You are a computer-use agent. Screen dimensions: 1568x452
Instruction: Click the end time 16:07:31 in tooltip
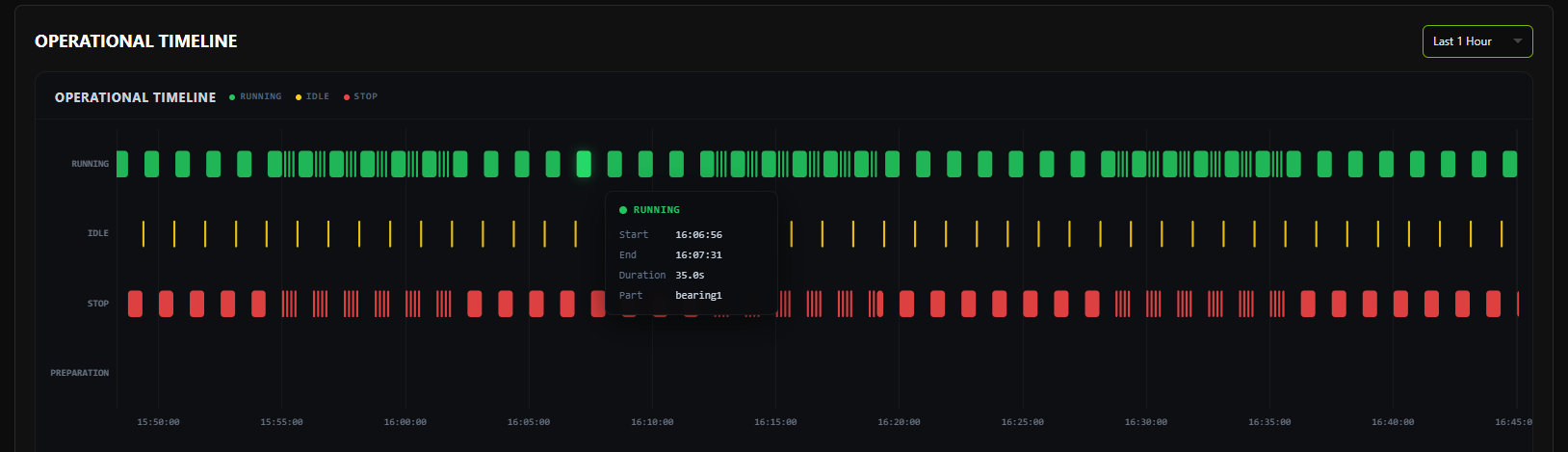click(698, 255)
